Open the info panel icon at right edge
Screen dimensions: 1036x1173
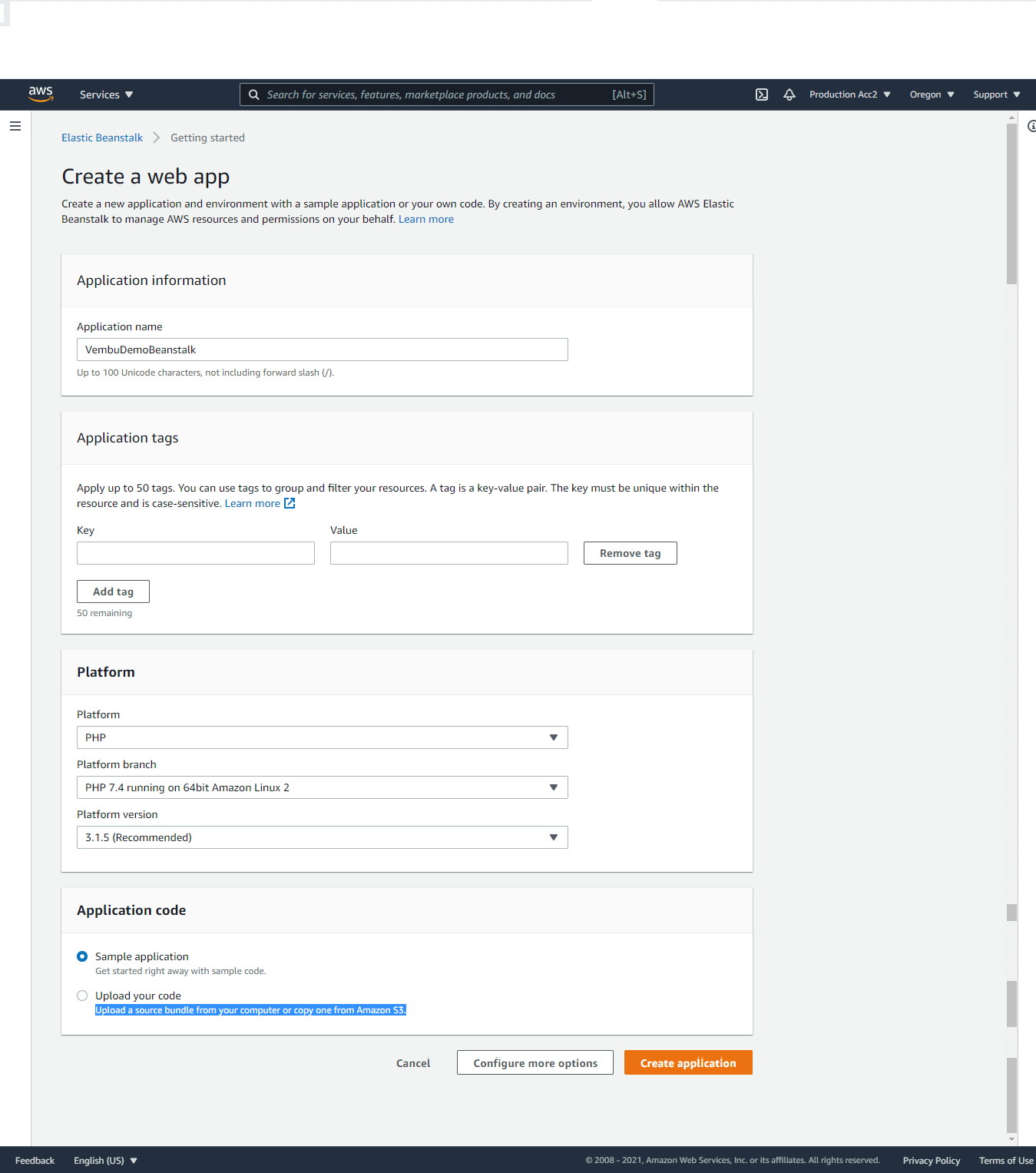[x=1031, y=126]
